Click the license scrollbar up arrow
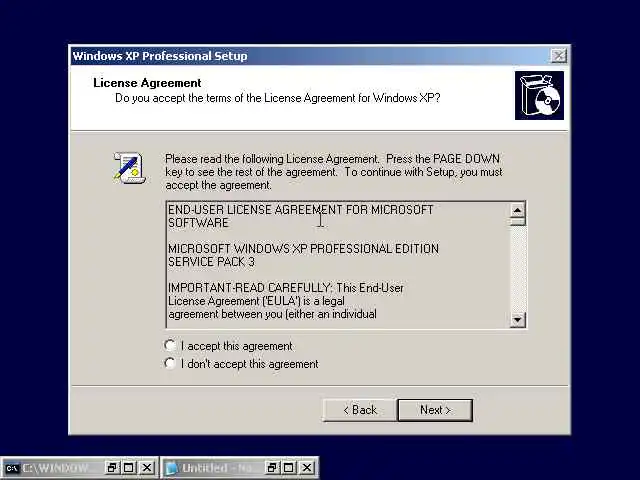Screen dimensions: 640x480 (517, 210)
